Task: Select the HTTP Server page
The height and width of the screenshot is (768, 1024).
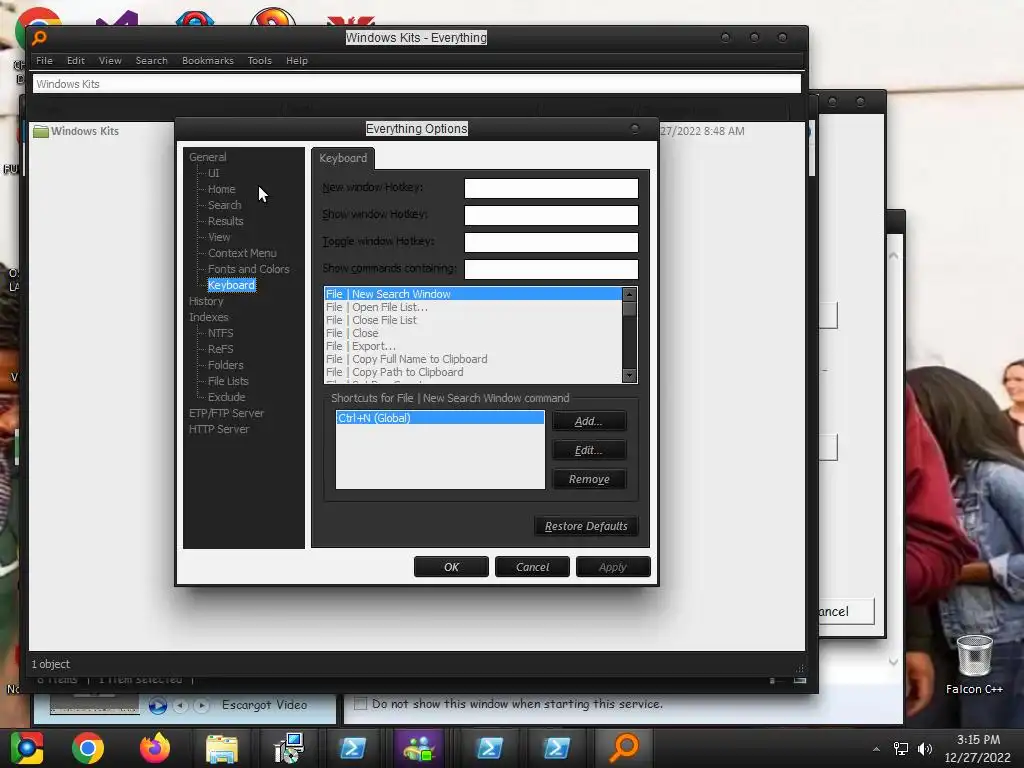Action: coord(219,429)
